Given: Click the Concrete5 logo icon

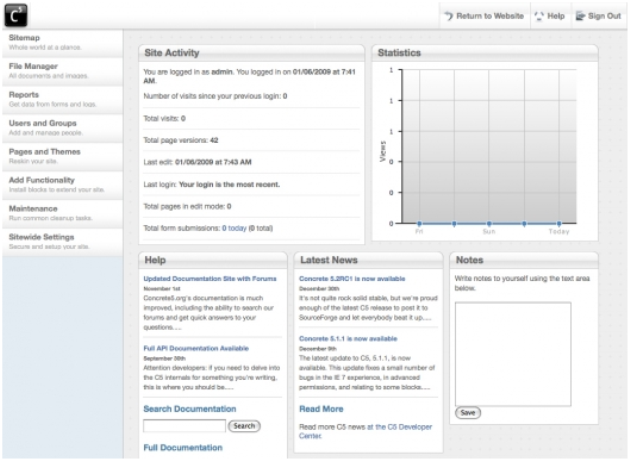Looking at the screenshot, I should [x=17, y=14].
